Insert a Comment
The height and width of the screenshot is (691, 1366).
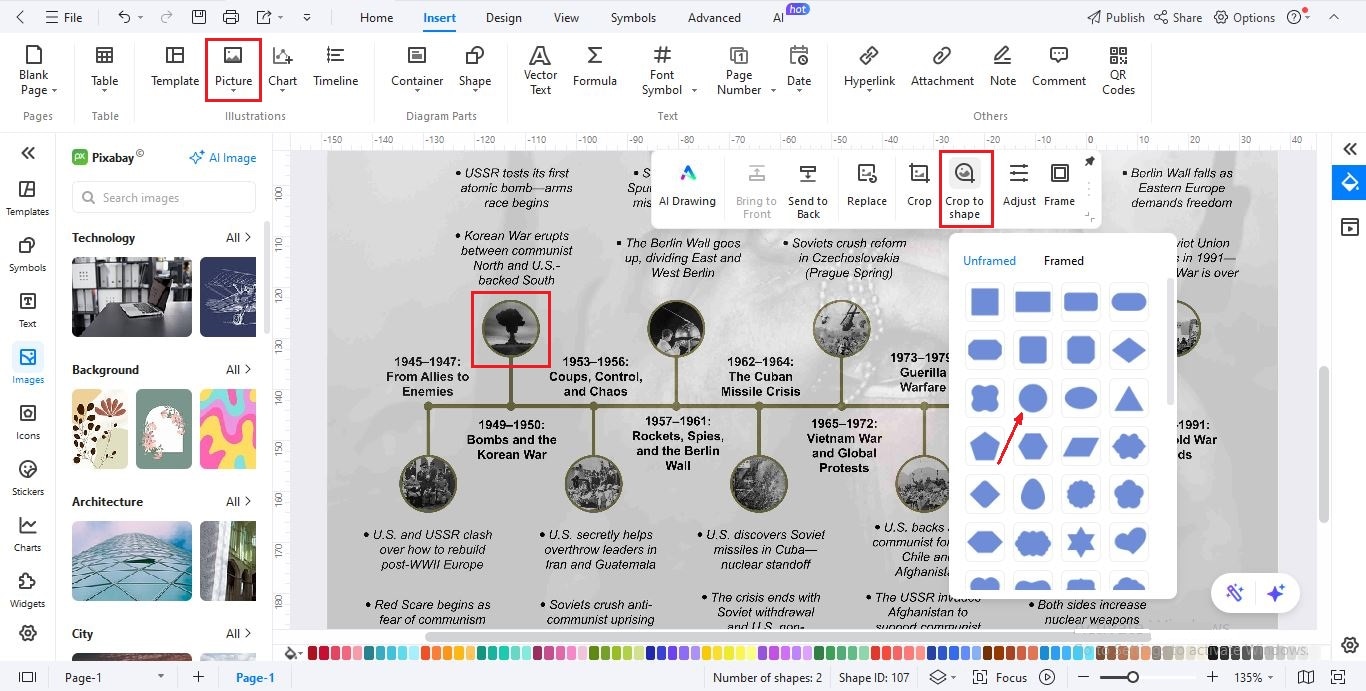(x=1059, y=67)
